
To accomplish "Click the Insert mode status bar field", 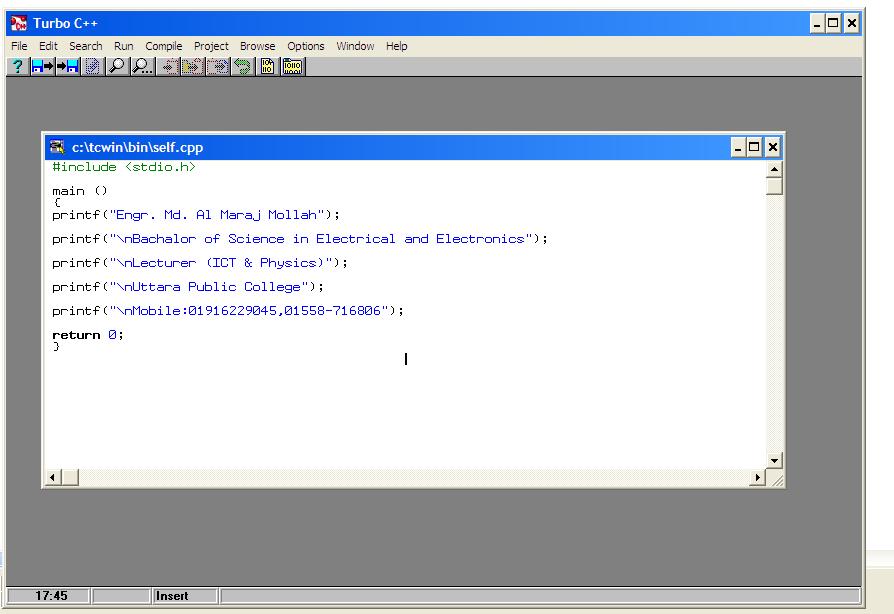I will click(185, 596).
